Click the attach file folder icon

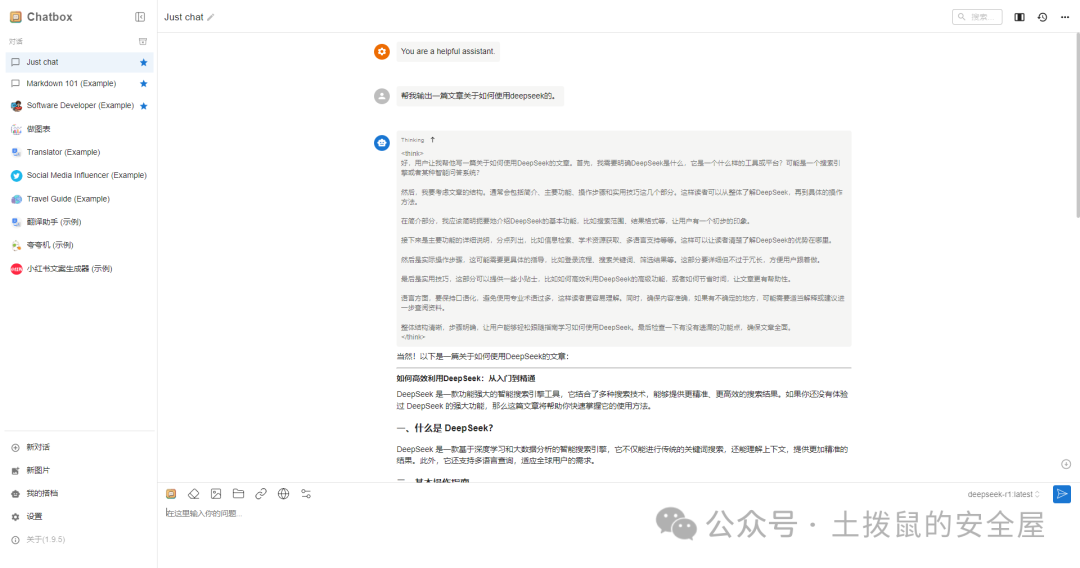click(x=238, y=494)
